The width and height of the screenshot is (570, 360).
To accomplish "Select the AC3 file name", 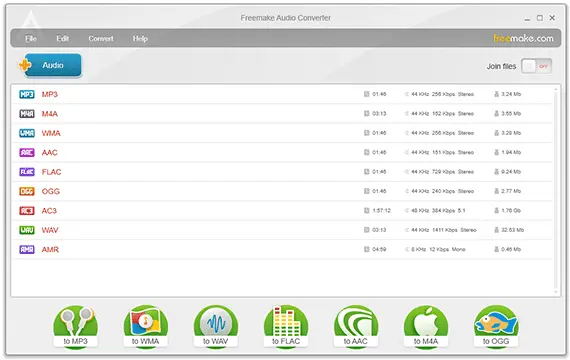I will (x=49, y=211).
